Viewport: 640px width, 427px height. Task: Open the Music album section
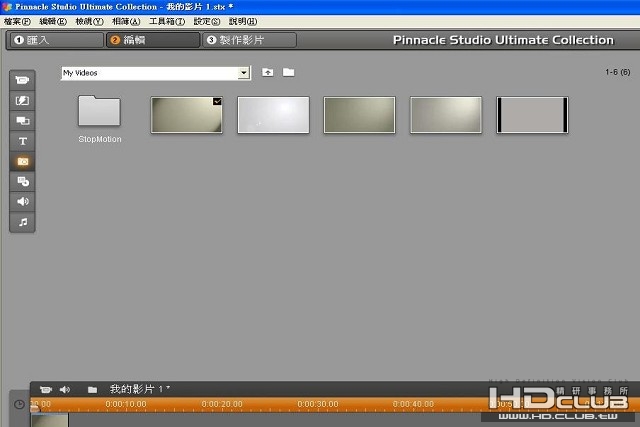tap(22, 222)
